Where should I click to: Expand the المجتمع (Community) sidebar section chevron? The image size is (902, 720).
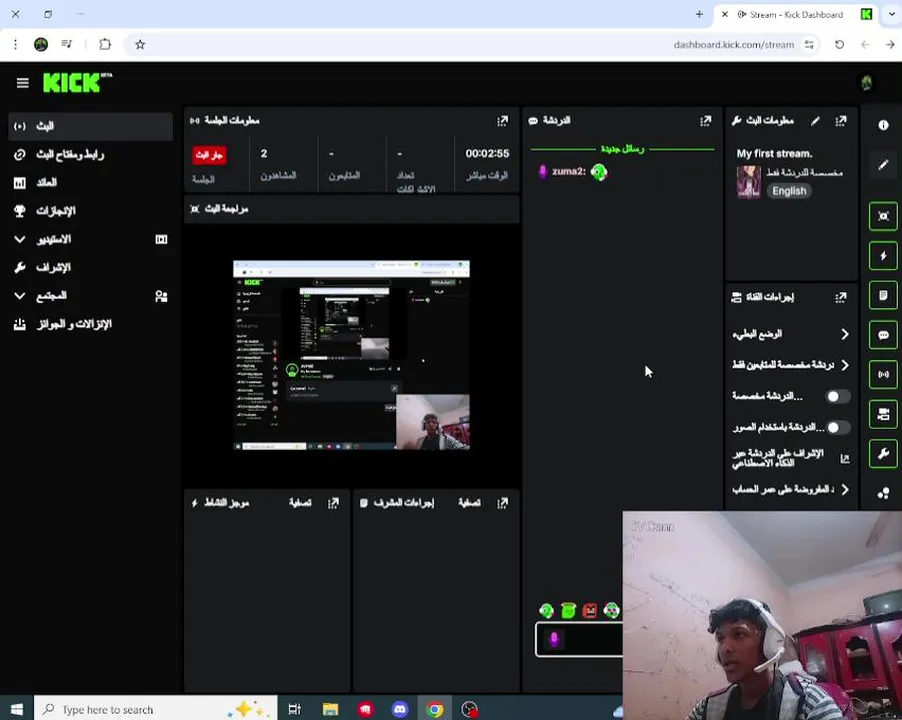pos(20,296)
